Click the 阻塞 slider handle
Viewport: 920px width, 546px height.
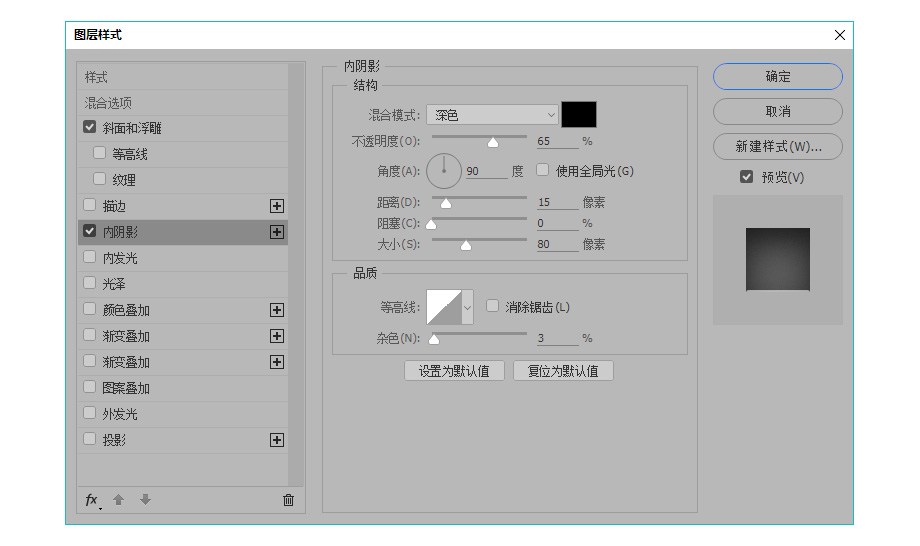point(431,225)
